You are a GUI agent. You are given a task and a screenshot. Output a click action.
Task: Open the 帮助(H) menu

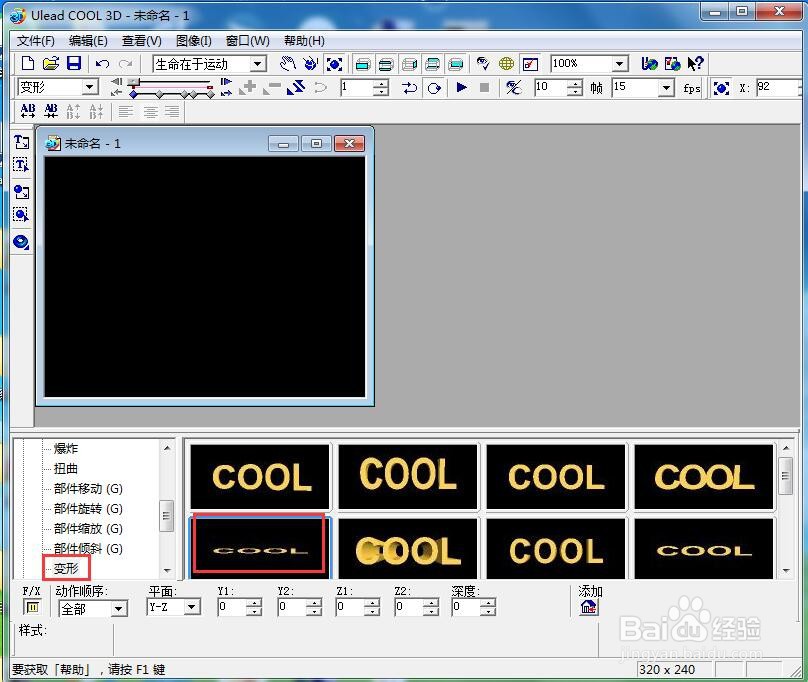click(304, 41)
